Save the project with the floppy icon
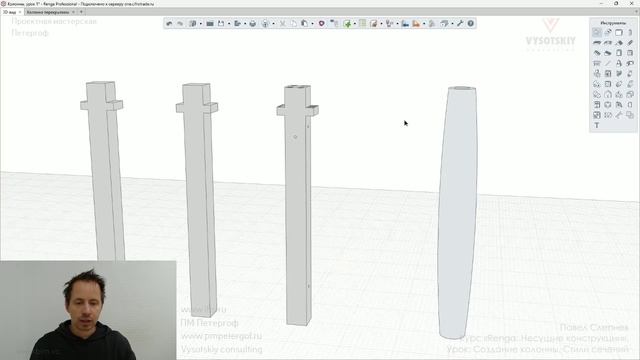The width and height of the screenshot is (640, 360). pos(221,24)
